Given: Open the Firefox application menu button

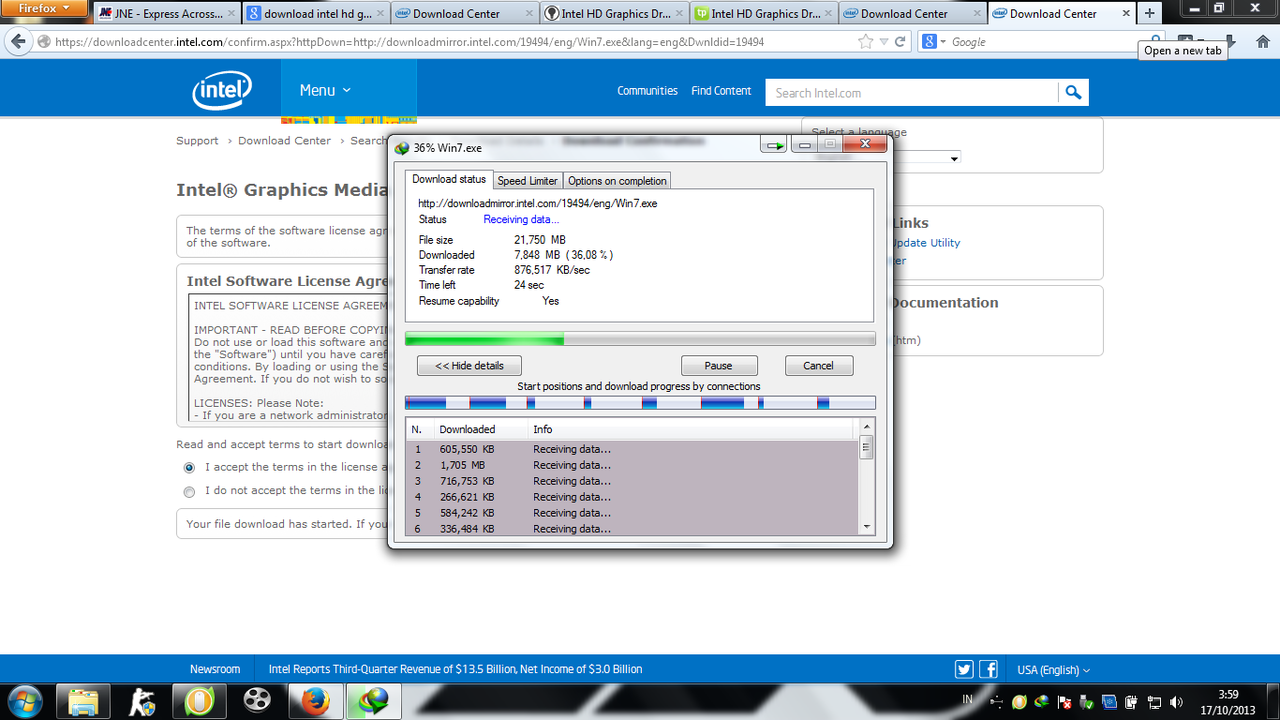Looking at the screenshot, I should pos(44,8).
